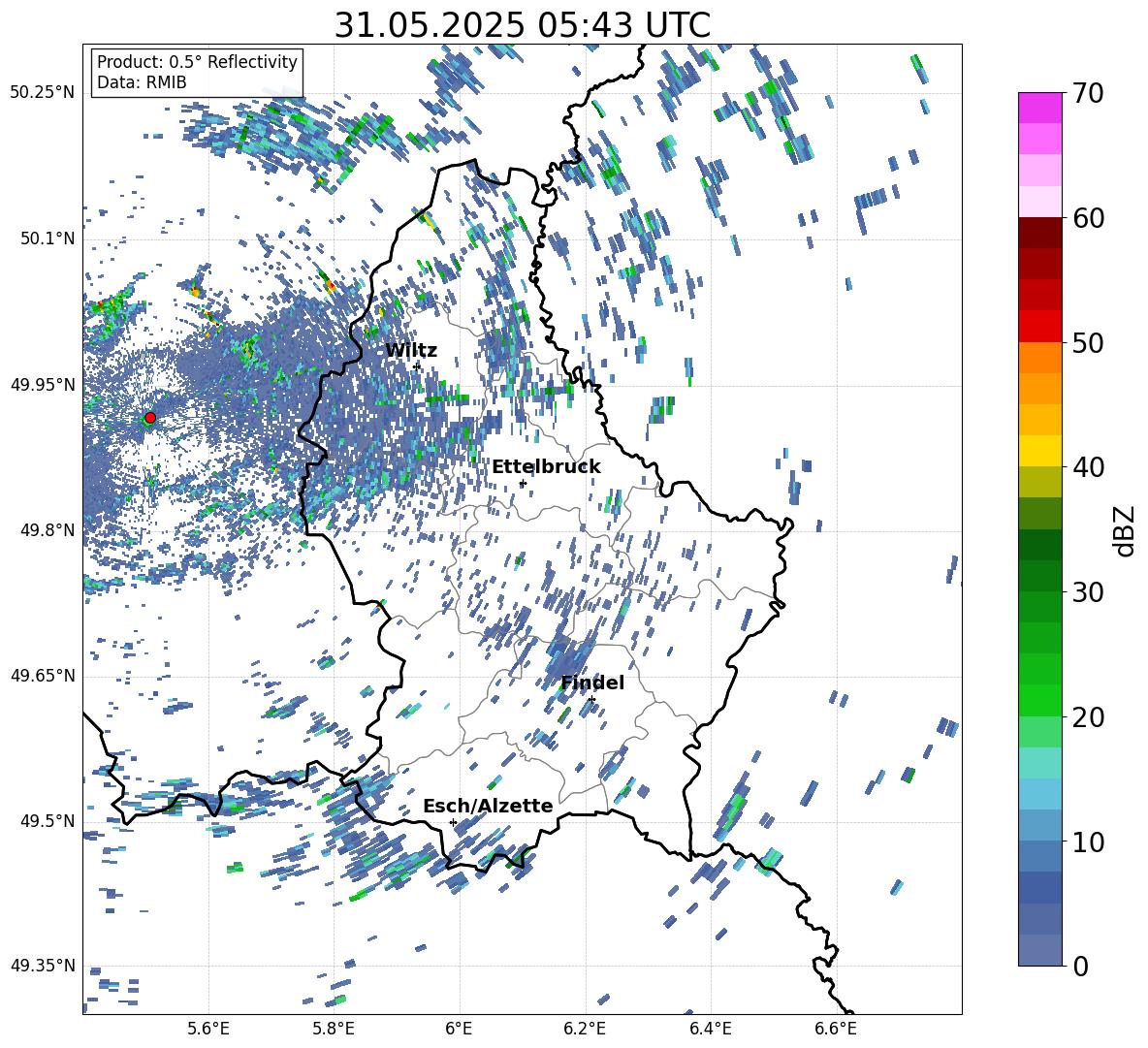
Task: Click the Ettelbruck station cross marker
Action: click(523, 483)
